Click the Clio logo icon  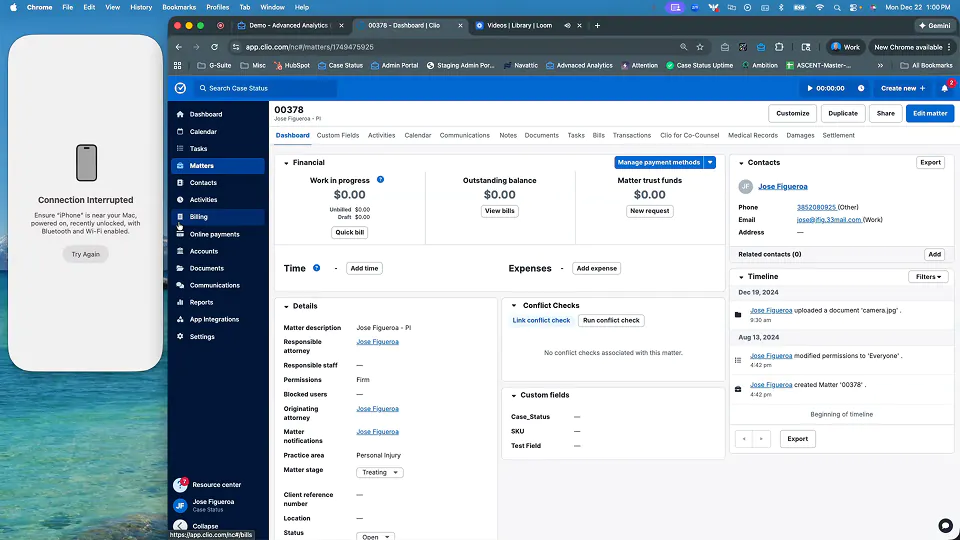(180, 88)
